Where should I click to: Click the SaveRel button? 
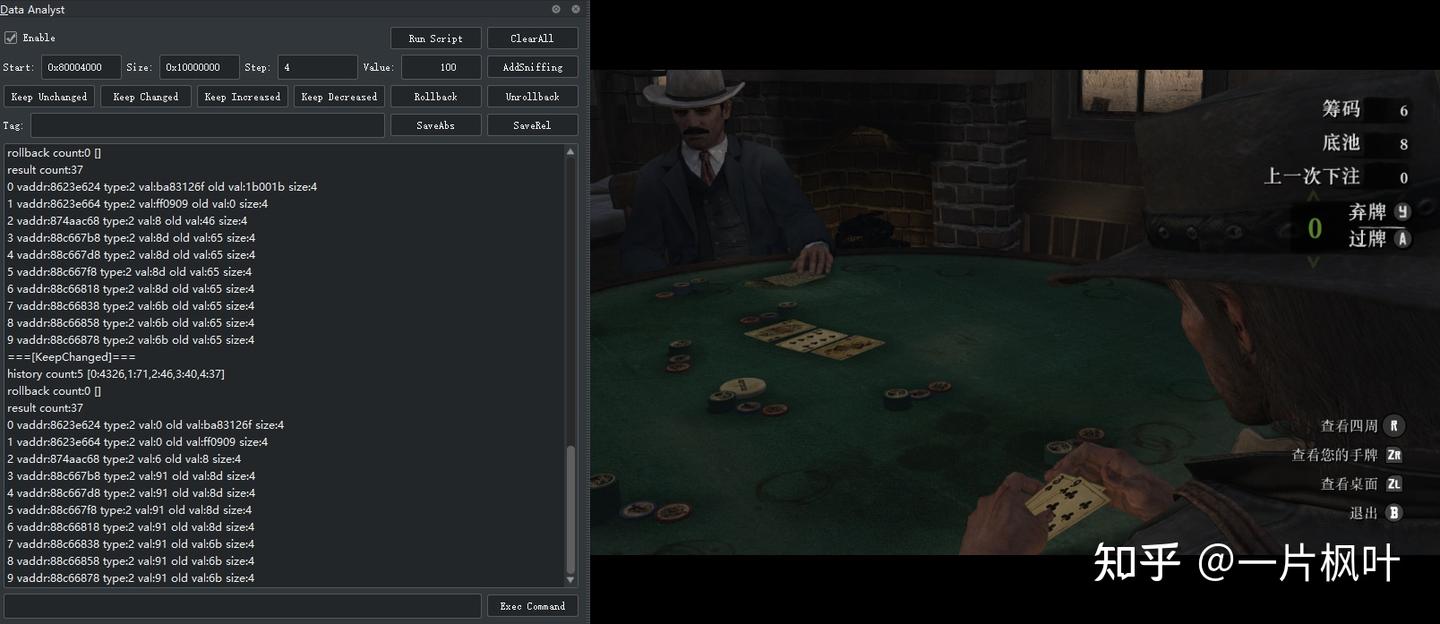tap(532, 125)
